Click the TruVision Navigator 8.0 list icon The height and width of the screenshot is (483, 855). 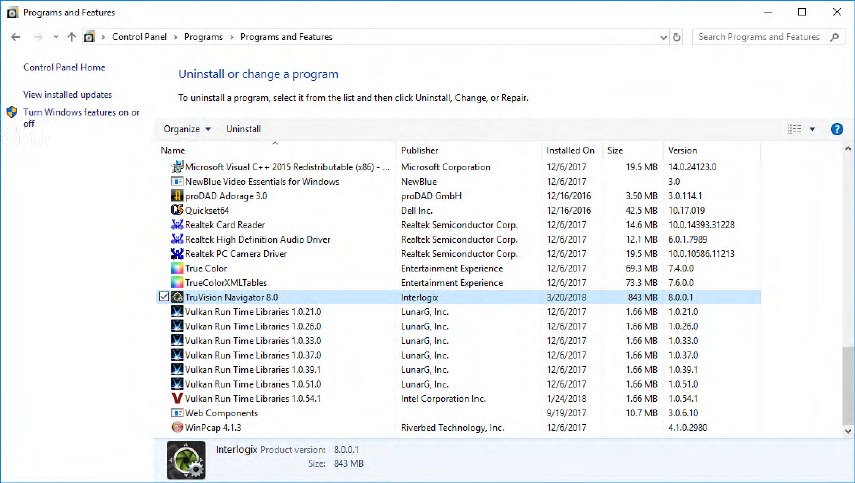(177, 297)
